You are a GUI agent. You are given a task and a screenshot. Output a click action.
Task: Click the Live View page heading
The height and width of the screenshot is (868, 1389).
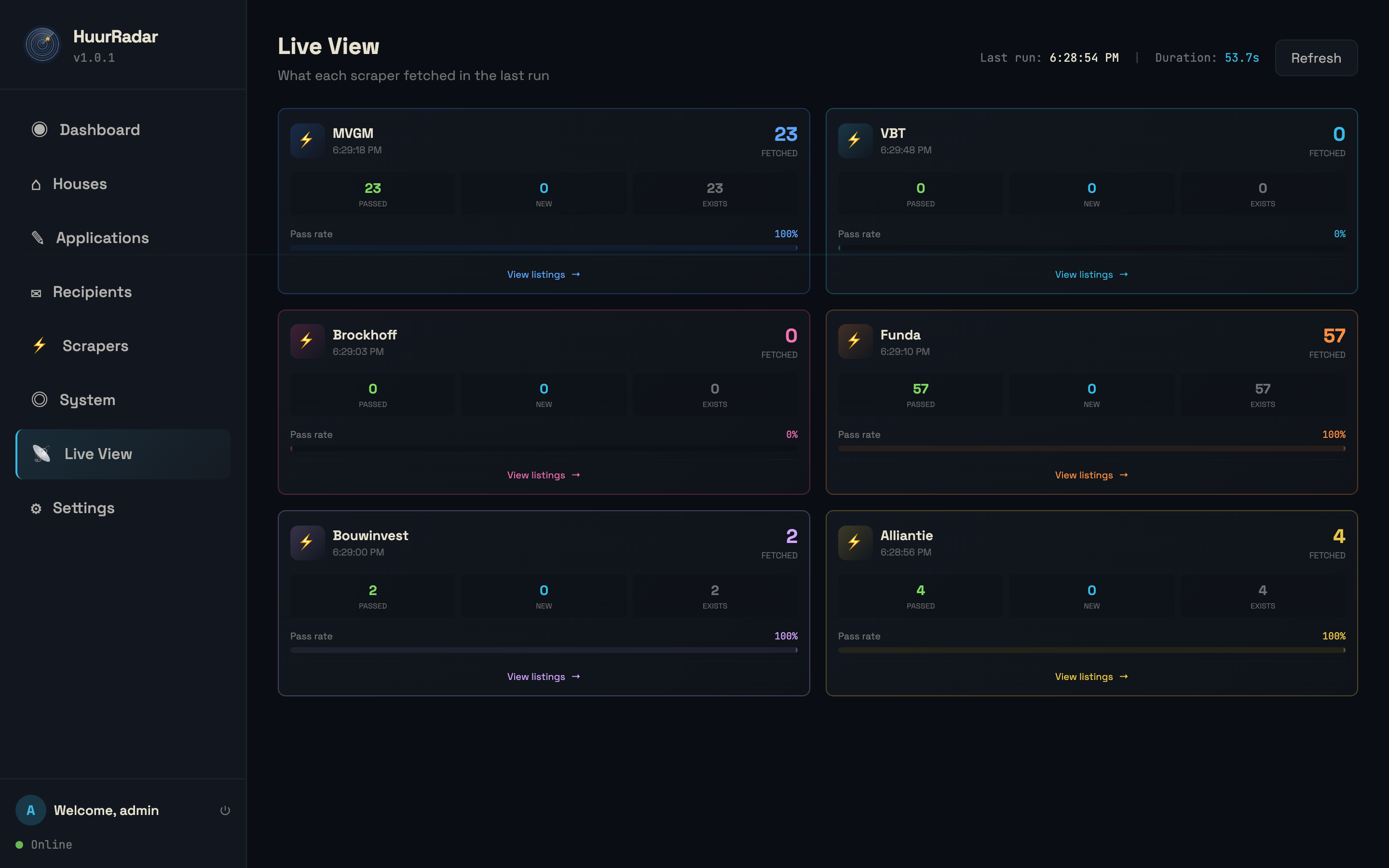point(328,46)
